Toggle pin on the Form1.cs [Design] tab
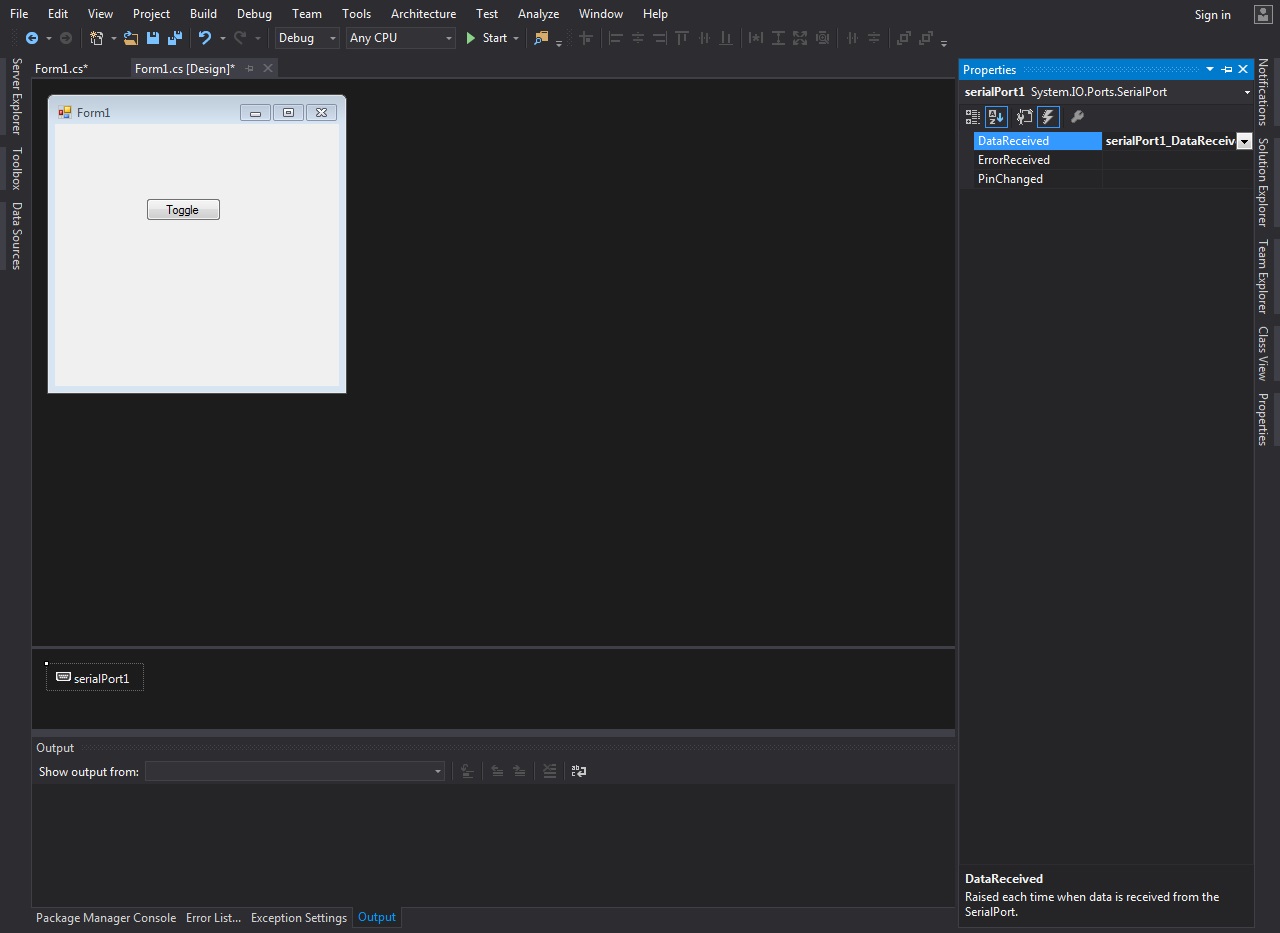The image size is (1280, 933). [x=250, y=68]
